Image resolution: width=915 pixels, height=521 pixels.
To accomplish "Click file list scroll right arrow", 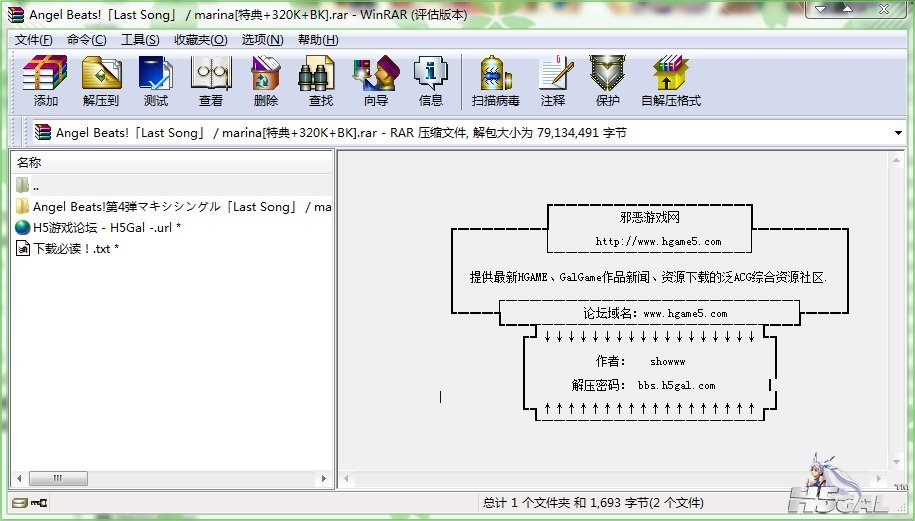I will 324,478.
